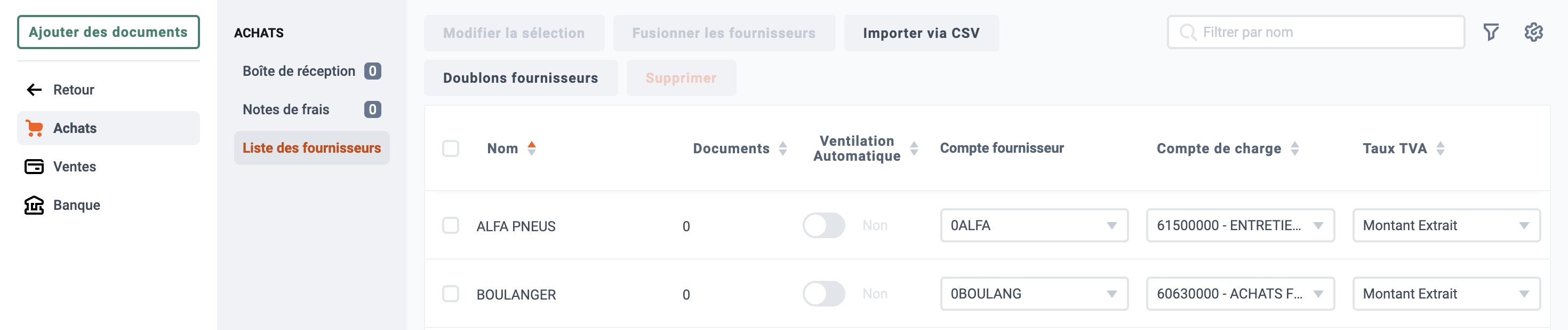Sort by Documents column arrows
This screenshot has height=330, width=1568.
783,148
